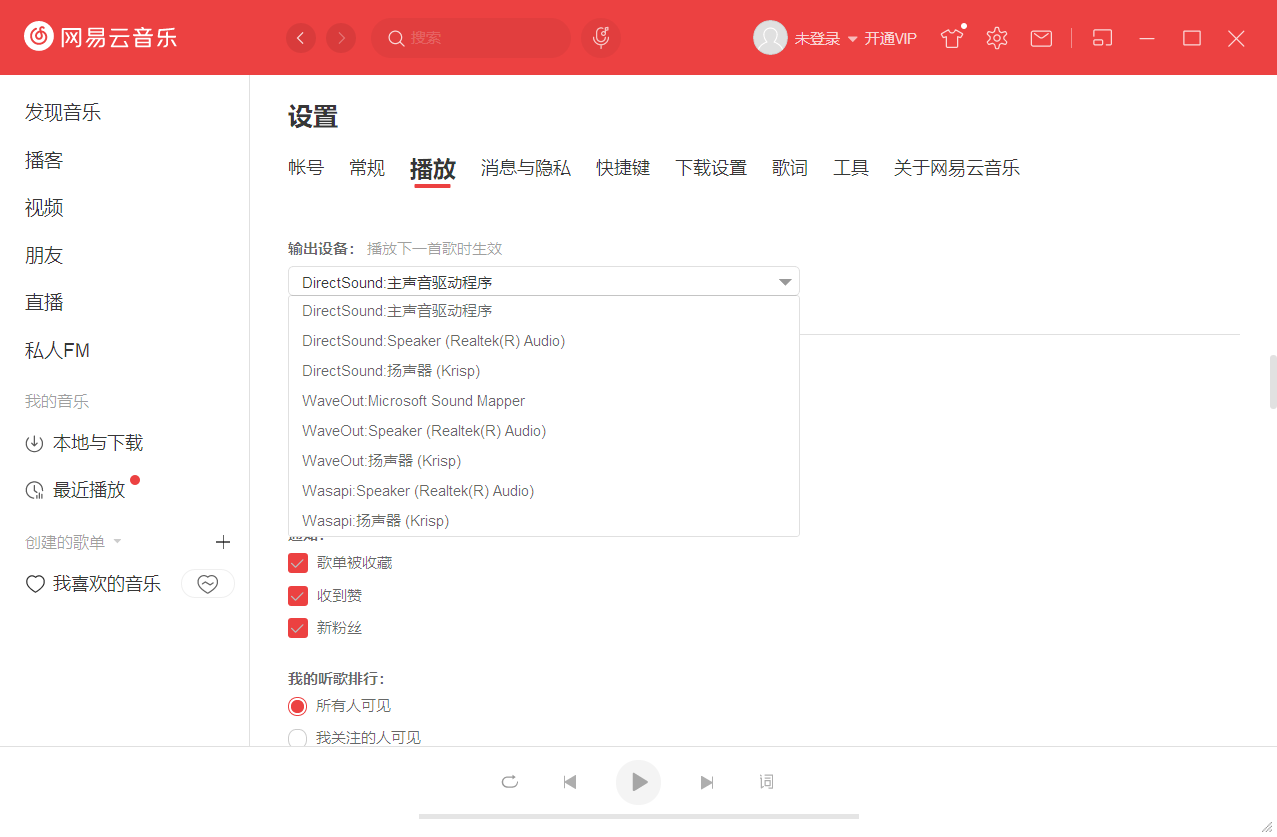This screenshot has width=1277, height=837.
Task: Click the settings page vertical scrollbar
Action: 1273,381
